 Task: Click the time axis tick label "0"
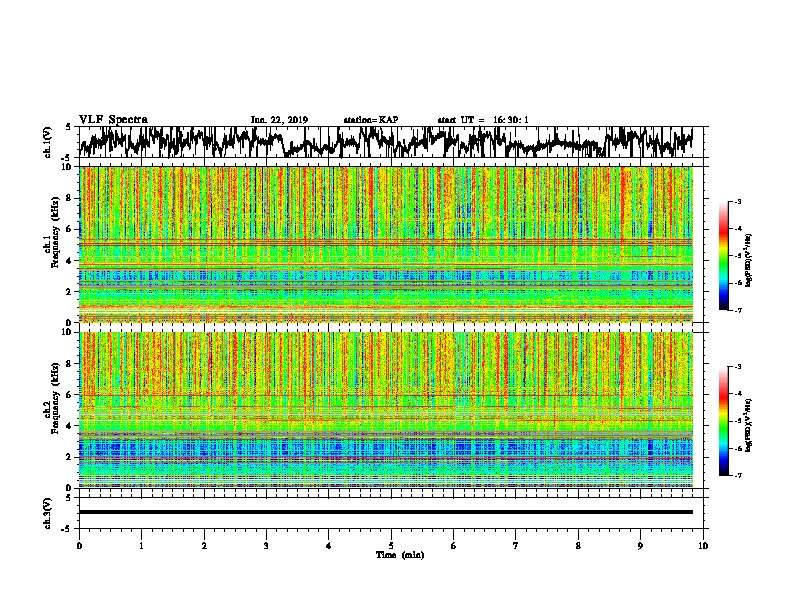(79, 546)
